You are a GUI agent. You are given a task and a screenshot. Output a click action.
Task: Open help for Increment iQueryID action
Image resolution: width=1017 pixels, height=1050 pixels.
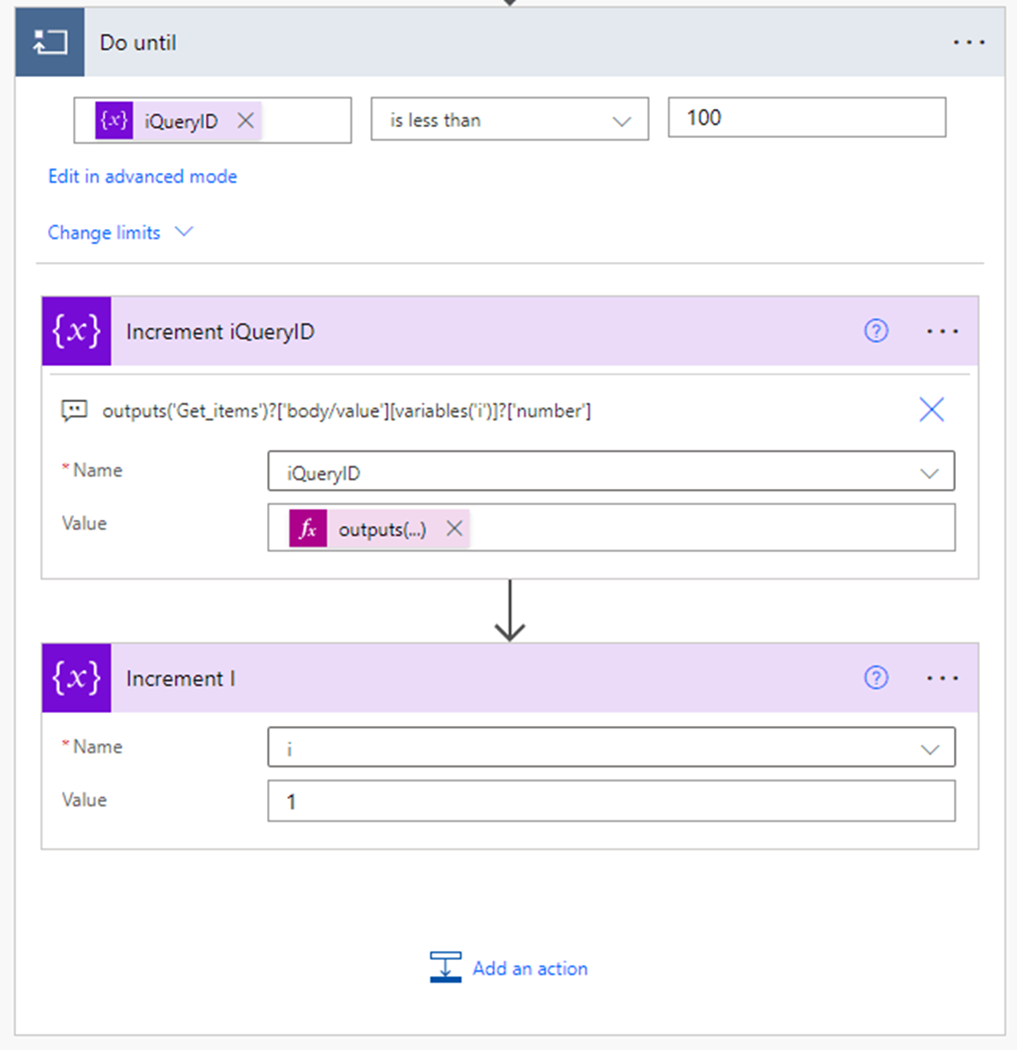point(876,331)
